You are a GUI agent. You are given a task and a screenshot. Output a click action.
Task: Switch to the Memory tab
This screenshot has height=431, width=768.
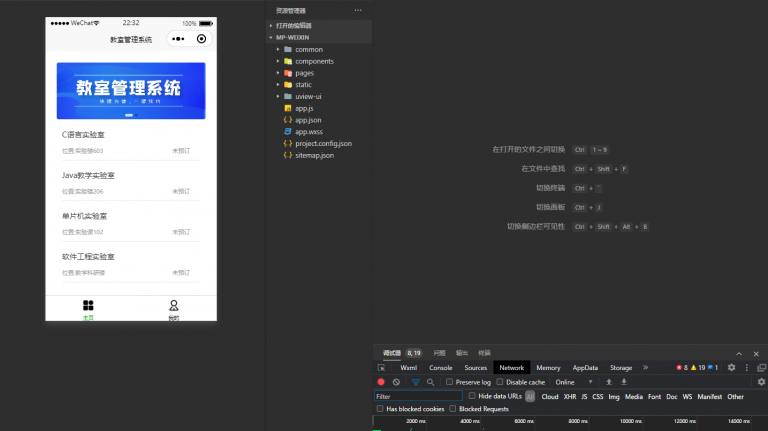click(x=548, y=368)
